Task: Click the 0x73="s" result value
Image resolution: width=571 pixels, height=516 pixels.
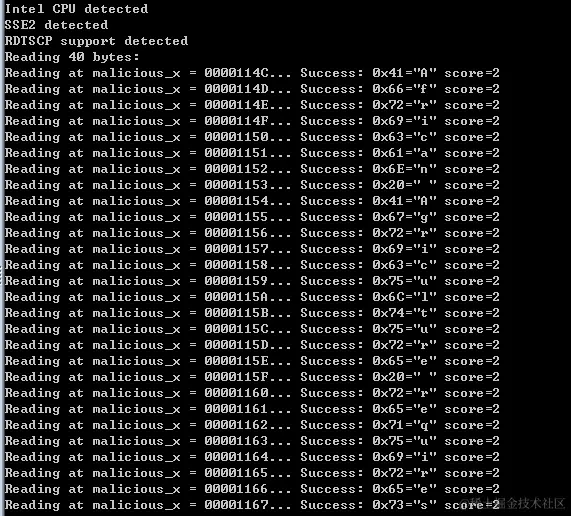Action: pyautogui.click(x=404, y=505)
